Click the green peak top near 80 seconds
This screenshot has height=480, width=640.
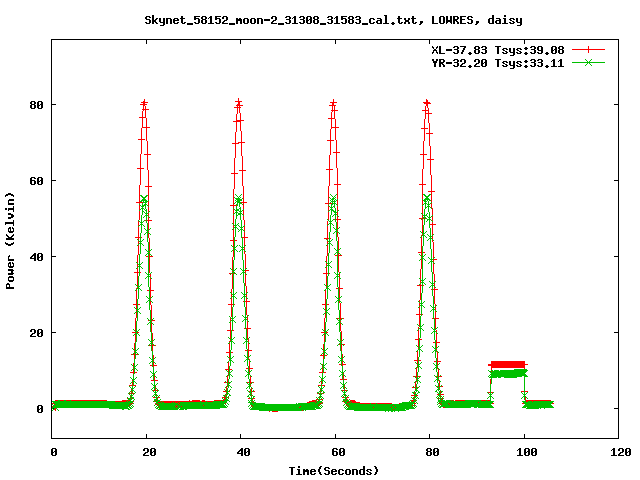[427, 198]
